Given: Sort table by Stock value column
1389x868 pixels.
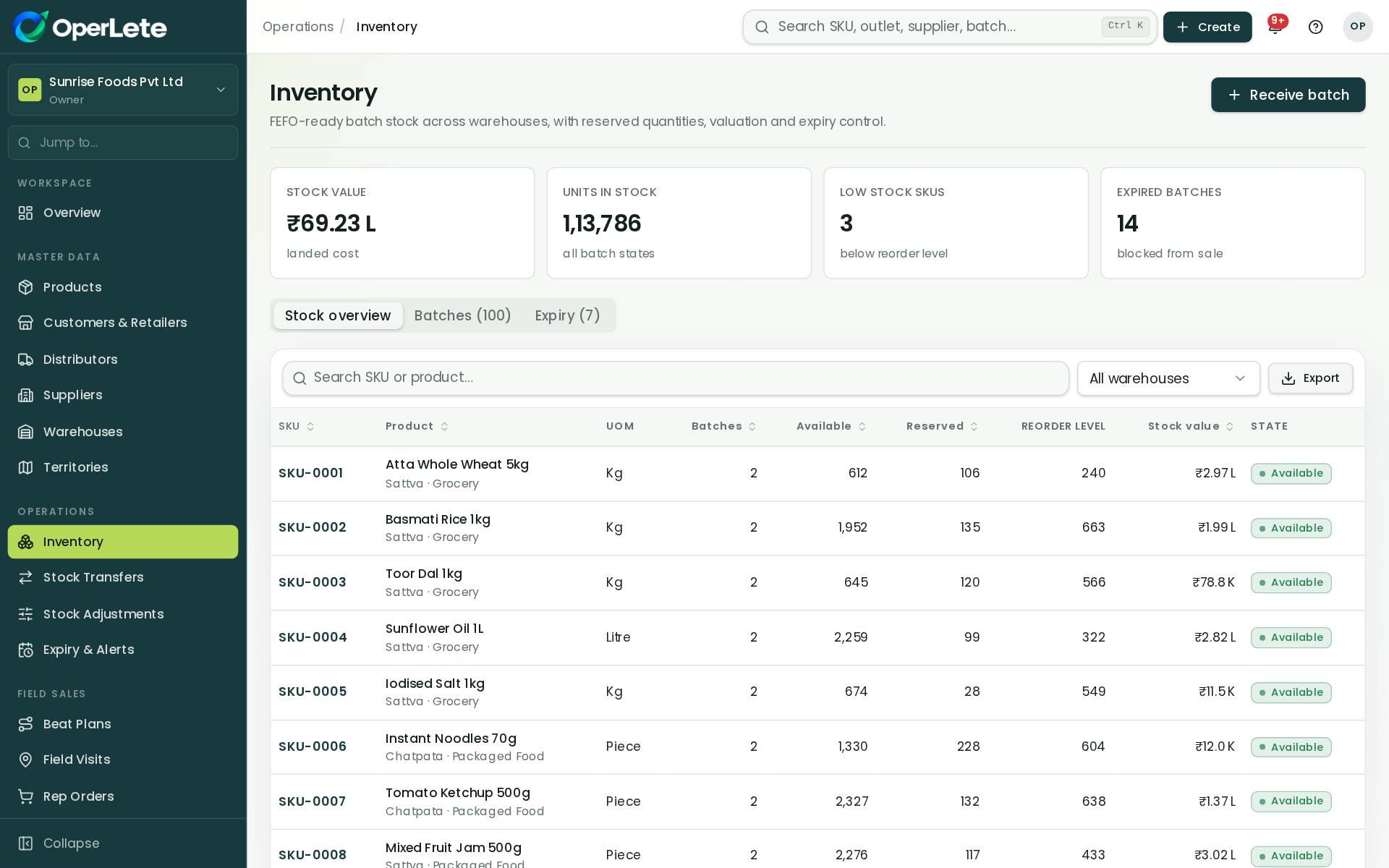Looking at the screenshot, I should pyautogui.click(x=1191, y=427).
